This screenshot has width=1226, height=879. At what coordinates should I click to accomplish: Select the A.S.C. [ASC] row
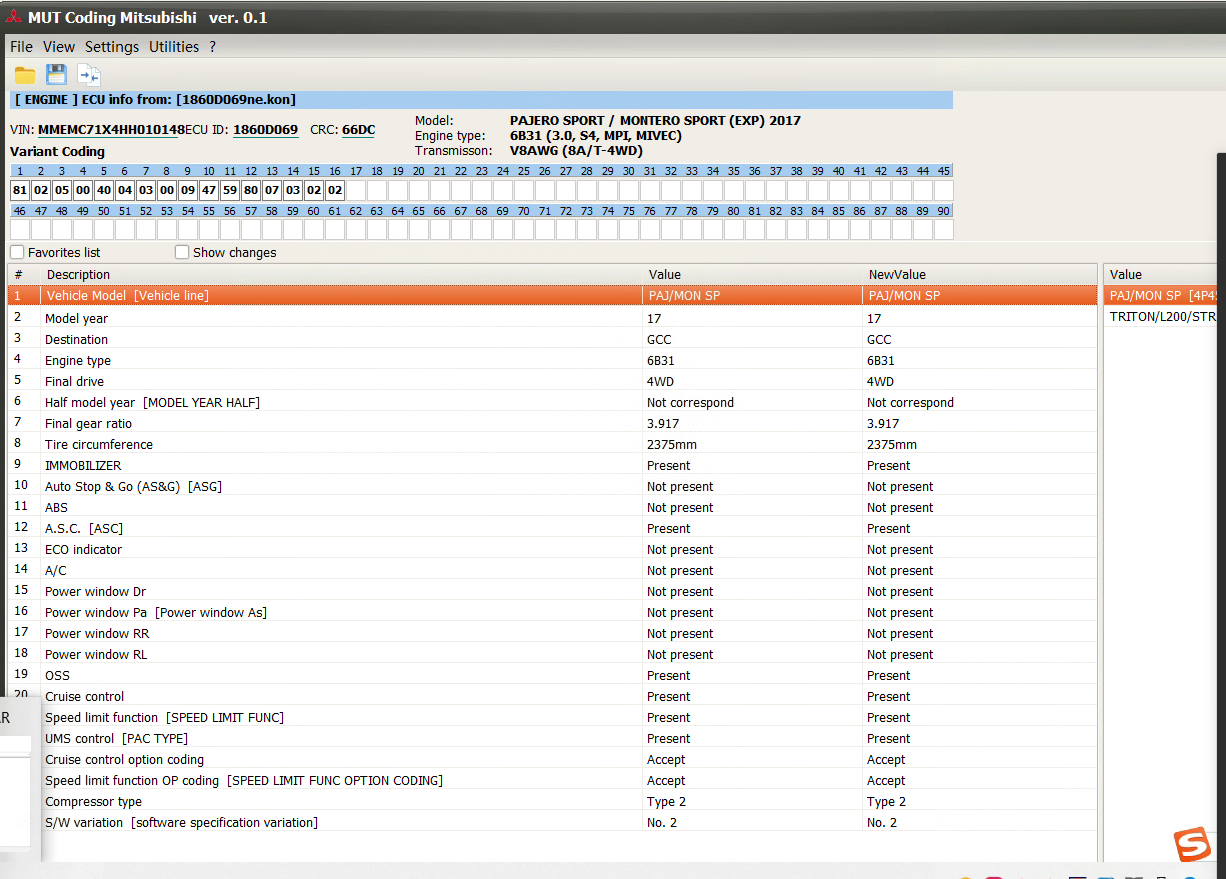point(552,528)
